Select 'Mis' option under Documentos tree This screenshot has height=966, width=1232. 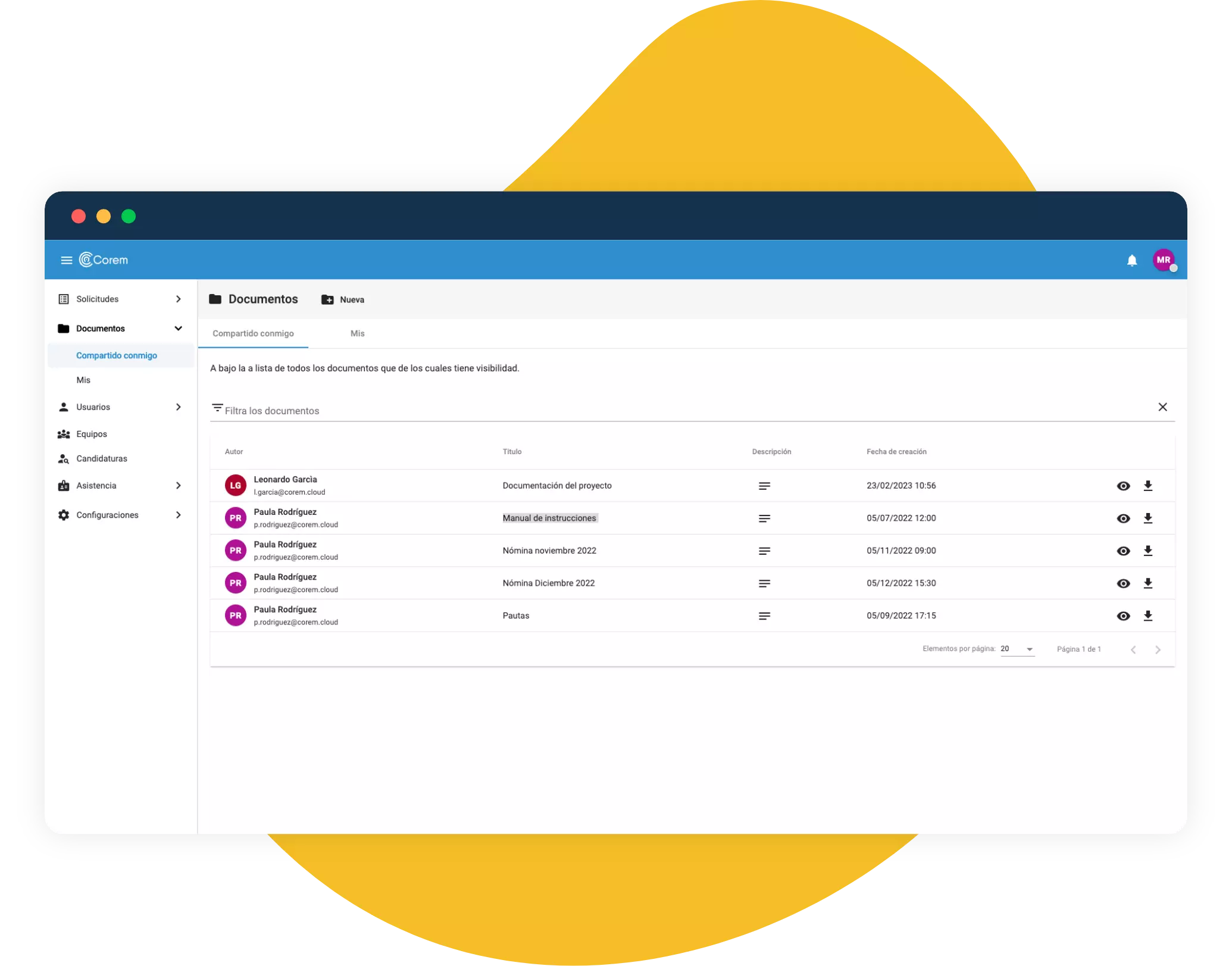point(83,380)
